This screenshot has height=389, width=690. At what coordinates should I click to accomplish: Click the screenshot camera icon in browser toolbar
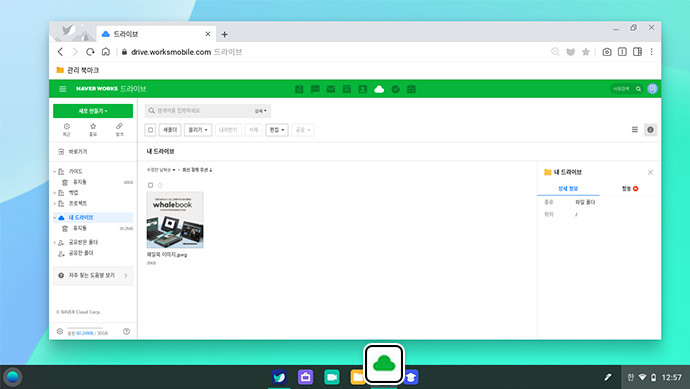pyautogui.click(x=607, y=52)
